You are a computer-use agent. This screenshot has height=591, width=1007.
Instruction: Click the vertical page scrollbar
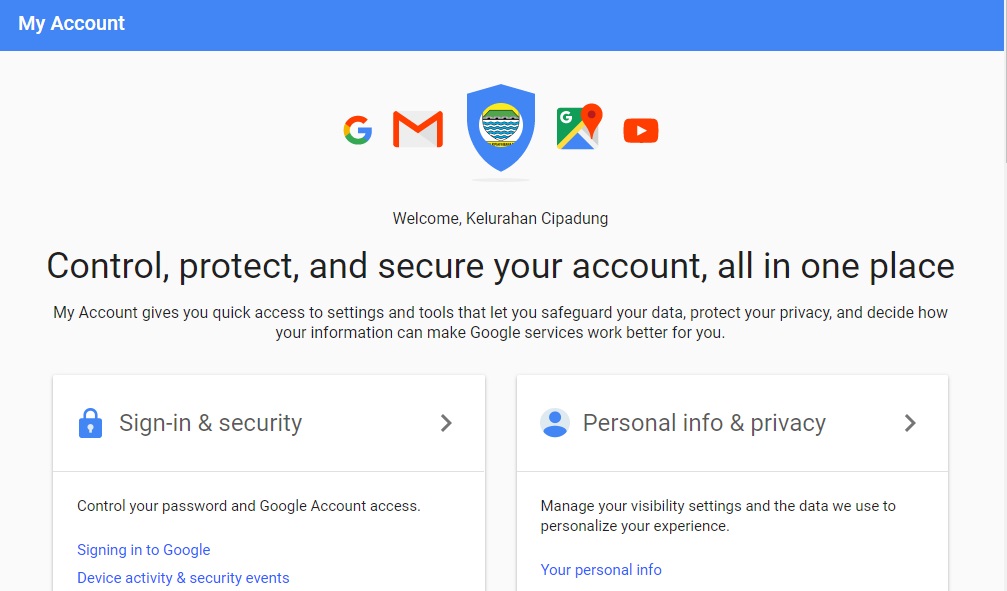pos(1002,300)
